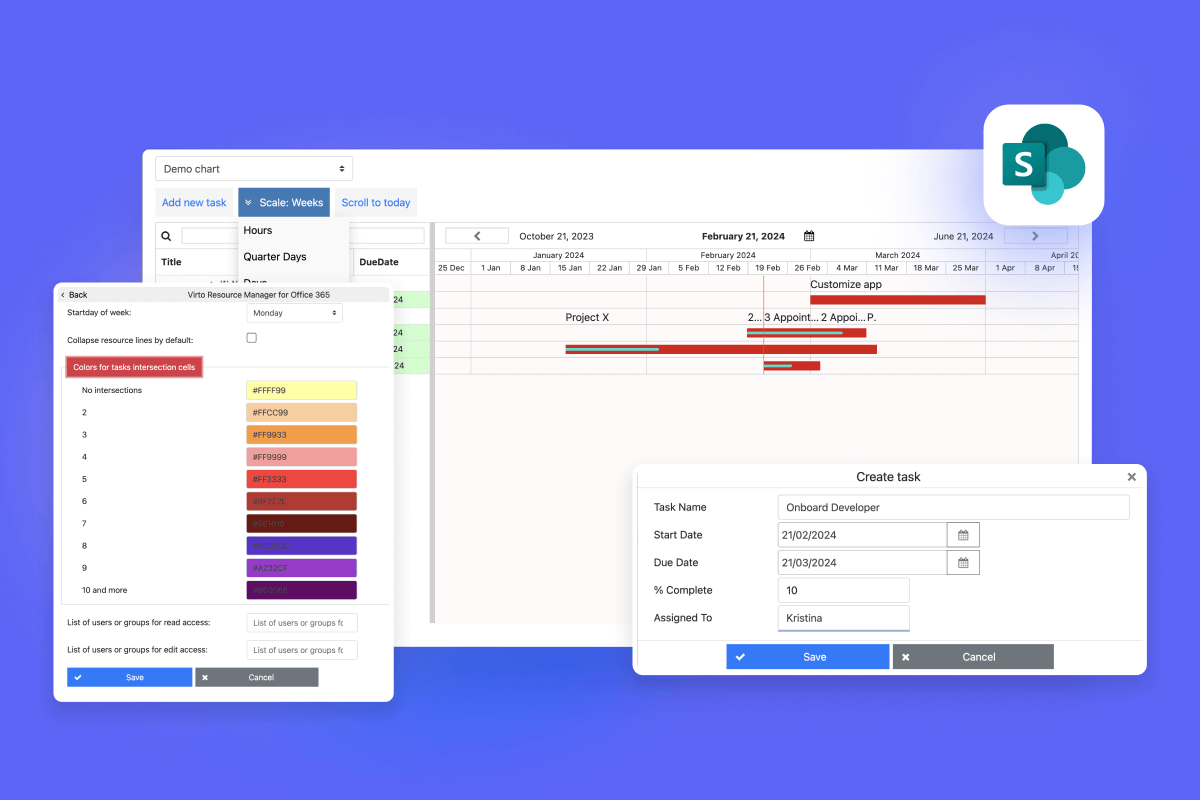This screenshot has width=1200, height=800.
Task: Click the June 21, 2024 date label
Action: pyautogui.click(x=964, y=237)
